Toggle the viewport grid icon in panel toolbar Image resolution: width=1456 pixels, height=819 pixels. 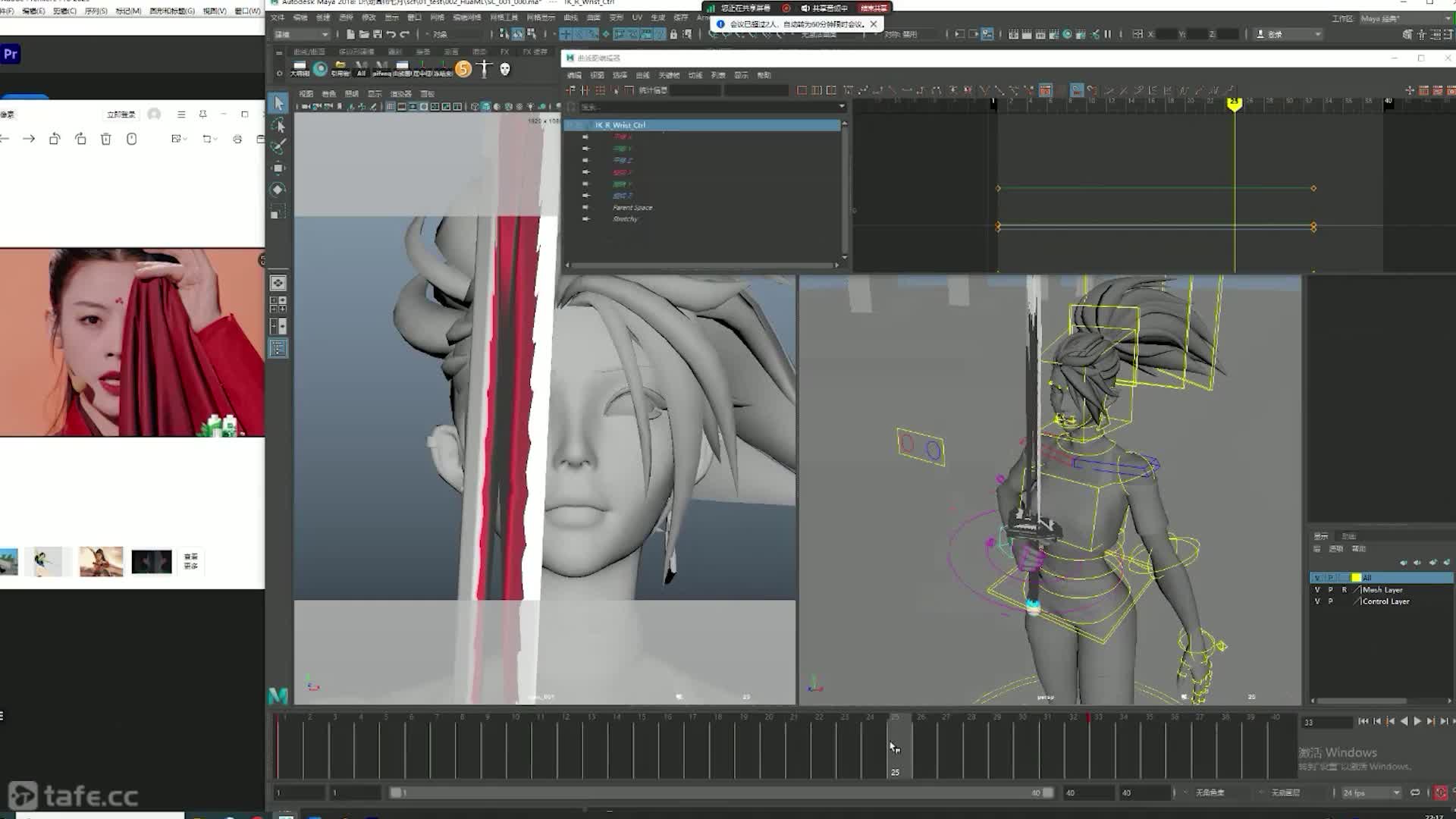(391, 107)
